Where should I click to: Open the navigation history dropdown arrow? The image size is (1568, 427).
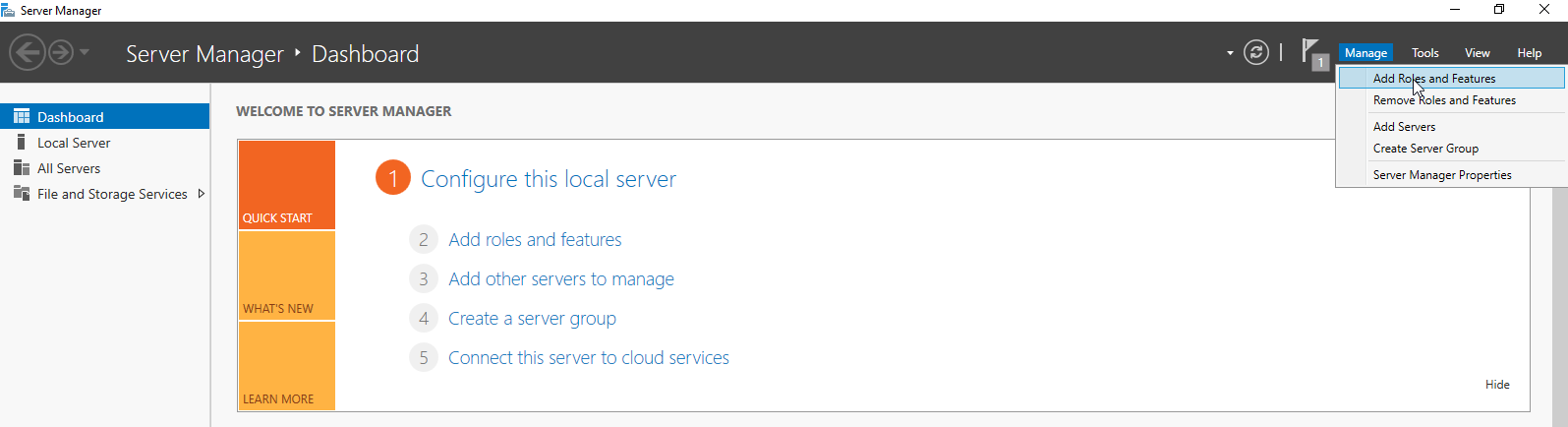coord(85,52)
